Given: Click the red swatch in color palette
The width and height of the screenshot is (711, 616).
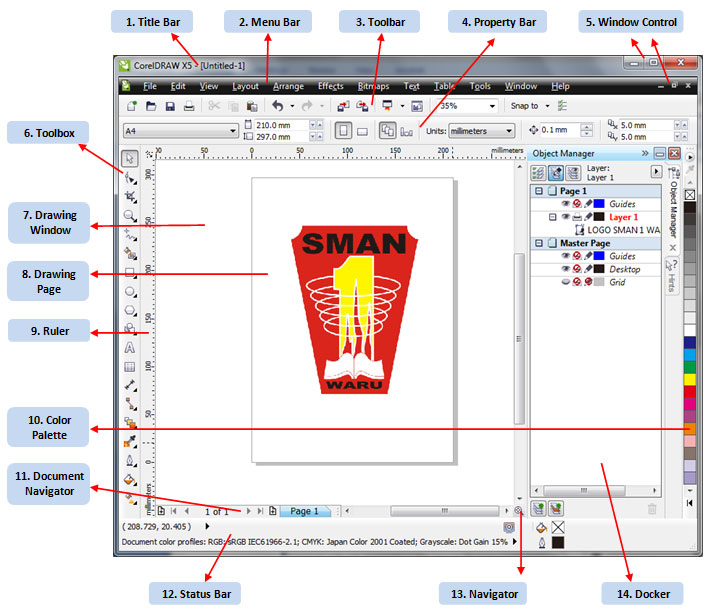Looking at the screenshot, I should [x=690, y=392].
